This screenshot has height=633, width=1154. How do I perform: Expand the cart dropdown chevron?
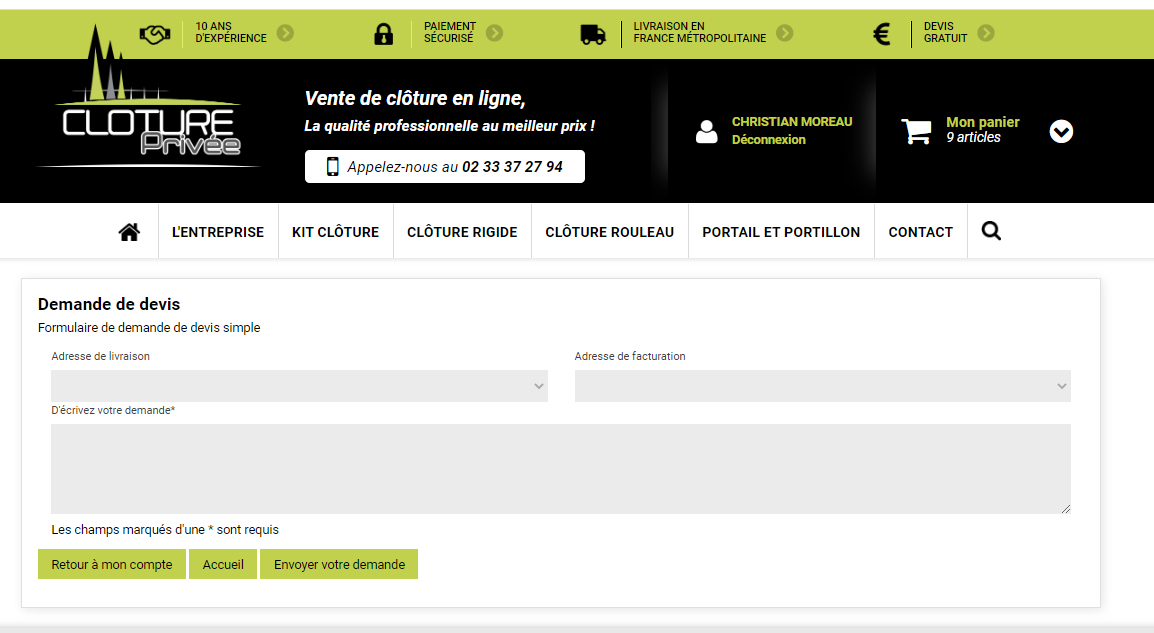pos(1061,132)
